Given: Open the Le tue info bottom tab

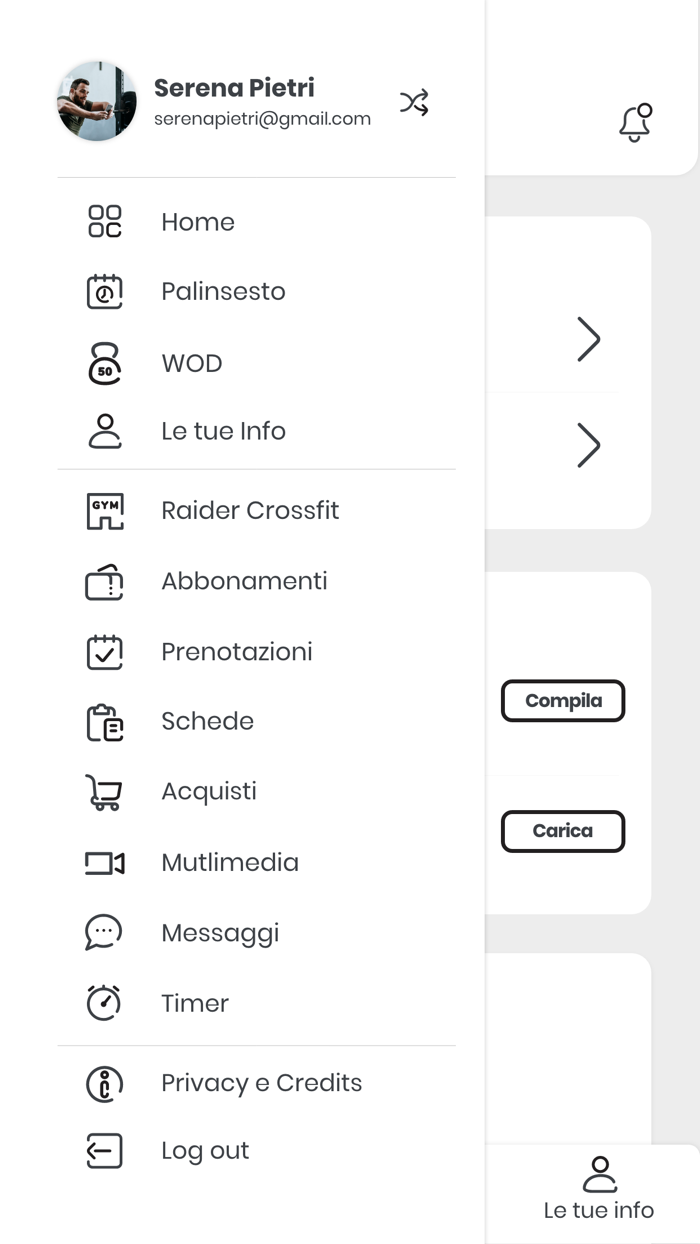Looking at the screenshot, I should [598, 1190].
